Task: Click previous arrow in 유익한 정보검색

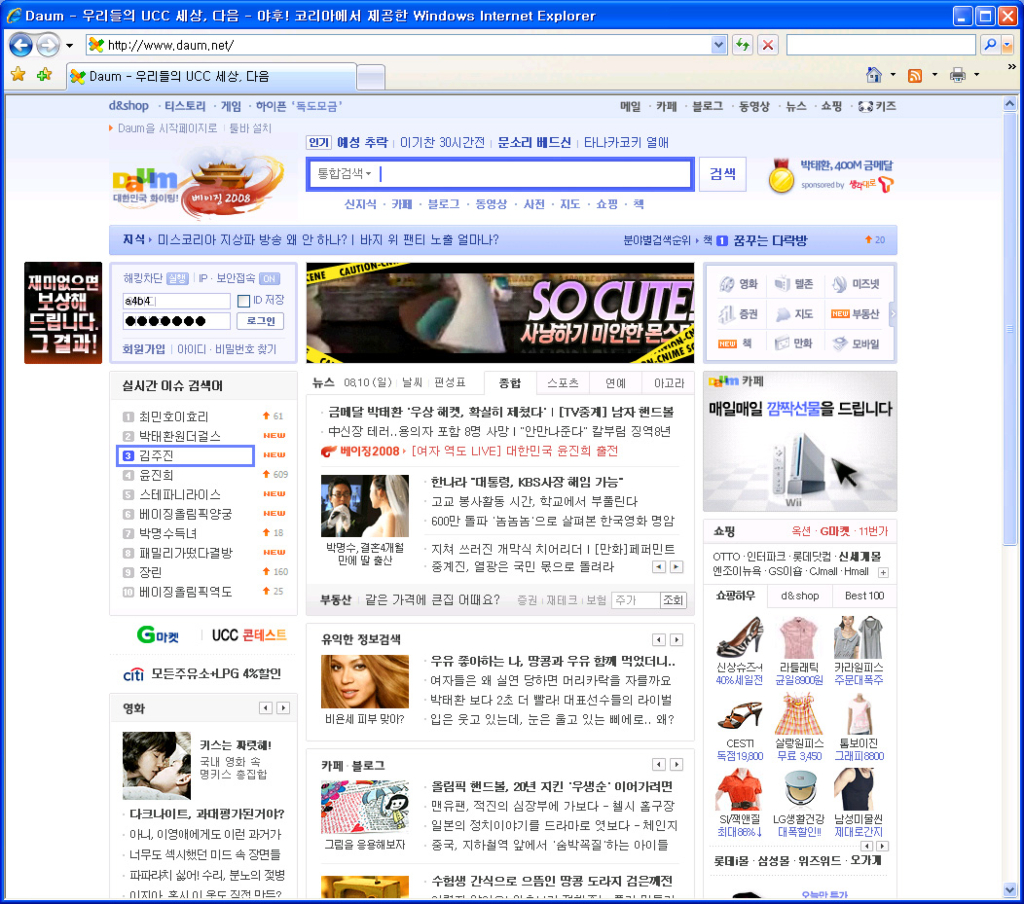Action: (x=659, y=640)
